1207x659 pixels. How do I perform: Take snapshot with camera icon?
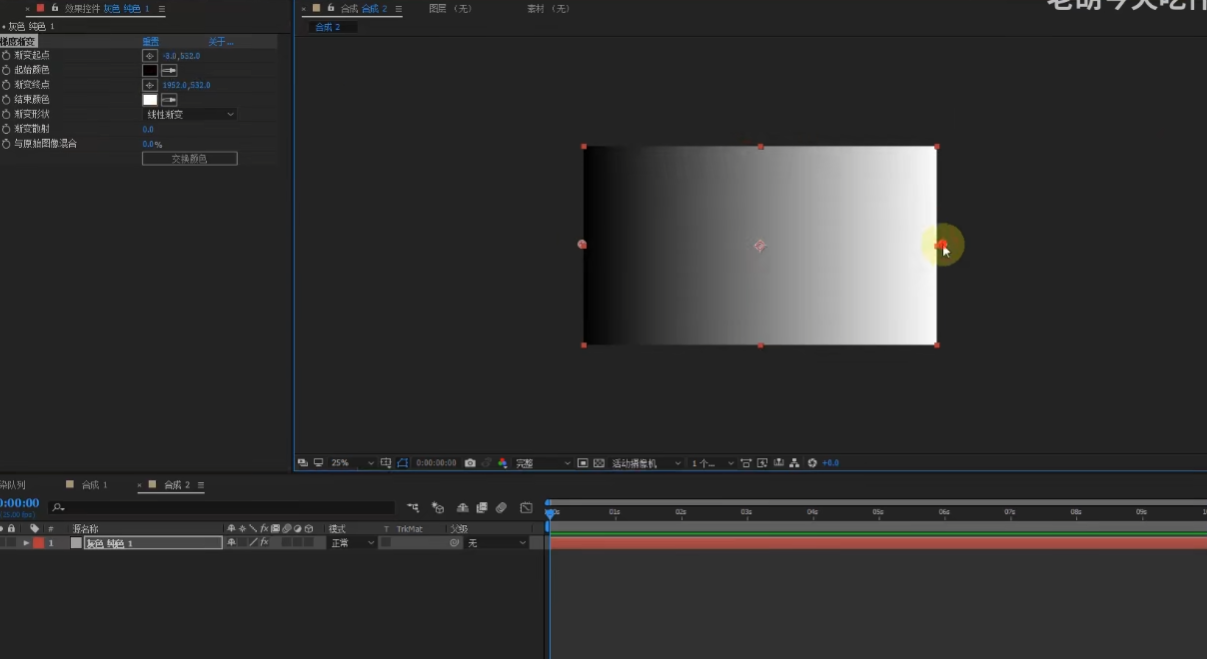pyautogui.click(x=470, y=463)
